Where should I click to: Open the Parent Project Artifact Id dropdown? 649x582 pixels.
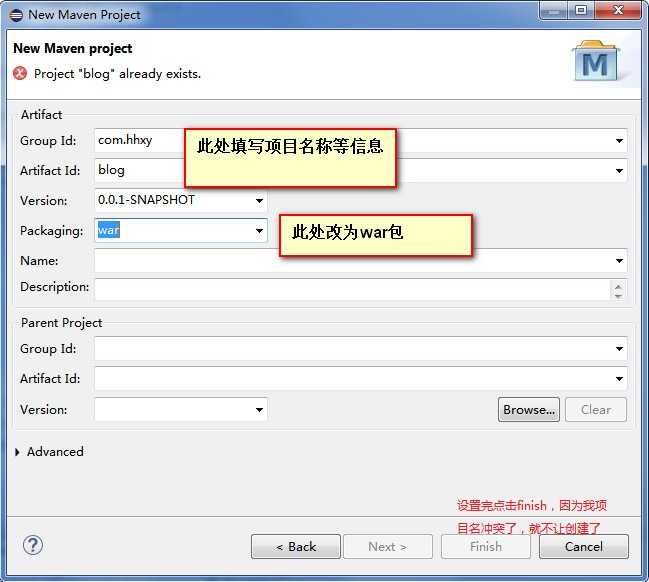click(x=619, y=379)
